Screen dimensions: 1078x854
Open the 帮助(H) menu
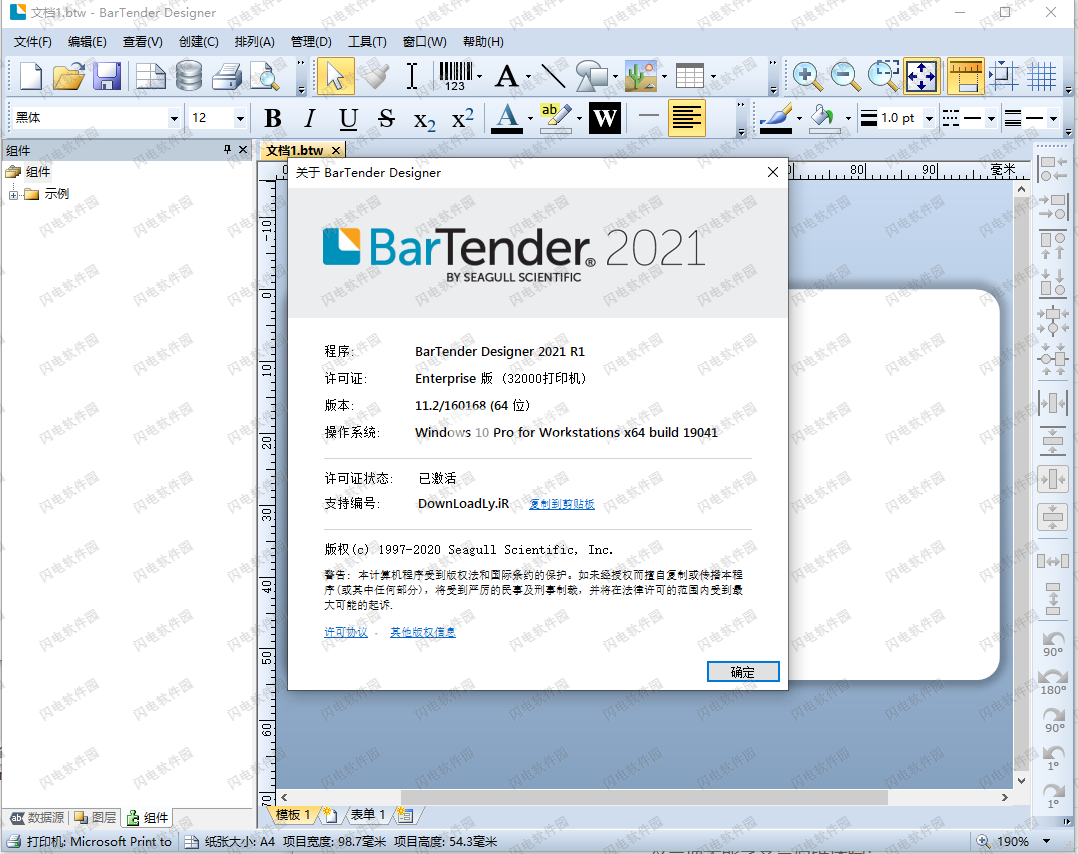tap(483, 42)
